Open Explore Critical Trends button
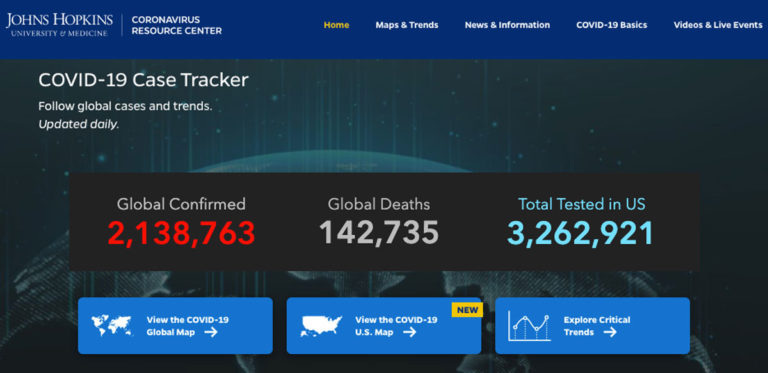Screen dimensions: 768x373 (x=593, y=326)
